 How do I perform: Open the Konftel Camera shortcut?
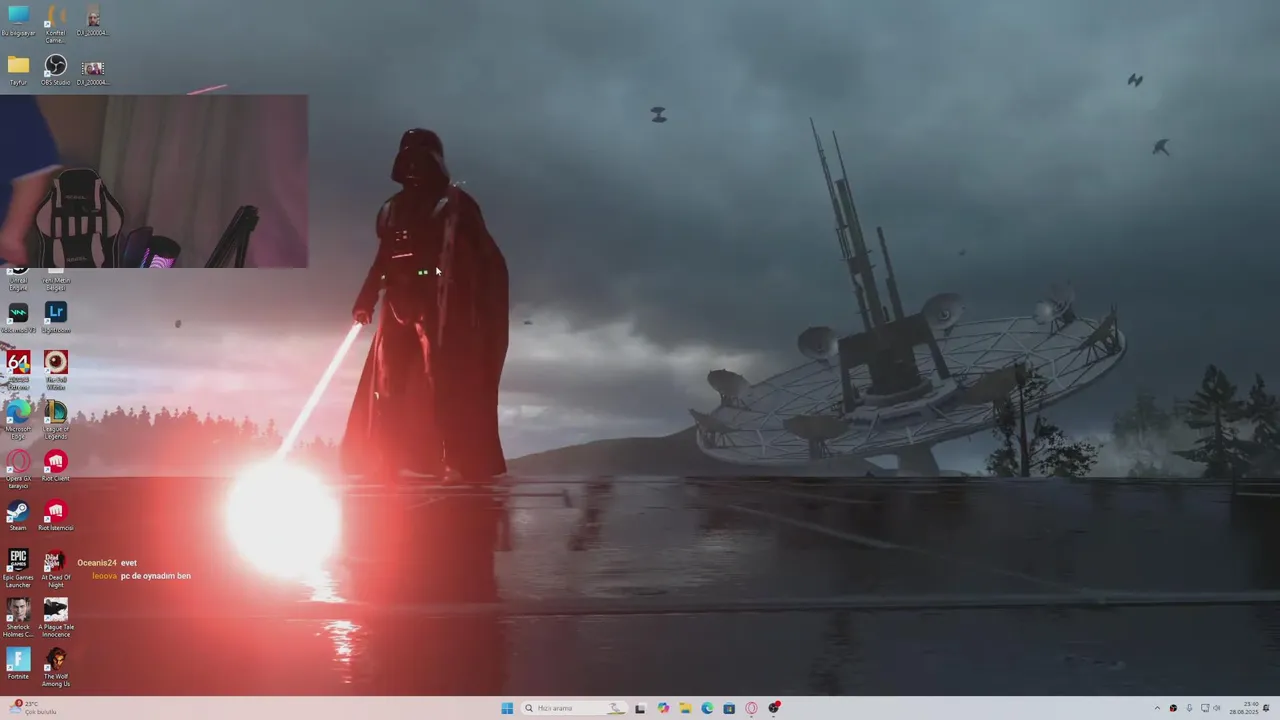(x=55, y=24)
